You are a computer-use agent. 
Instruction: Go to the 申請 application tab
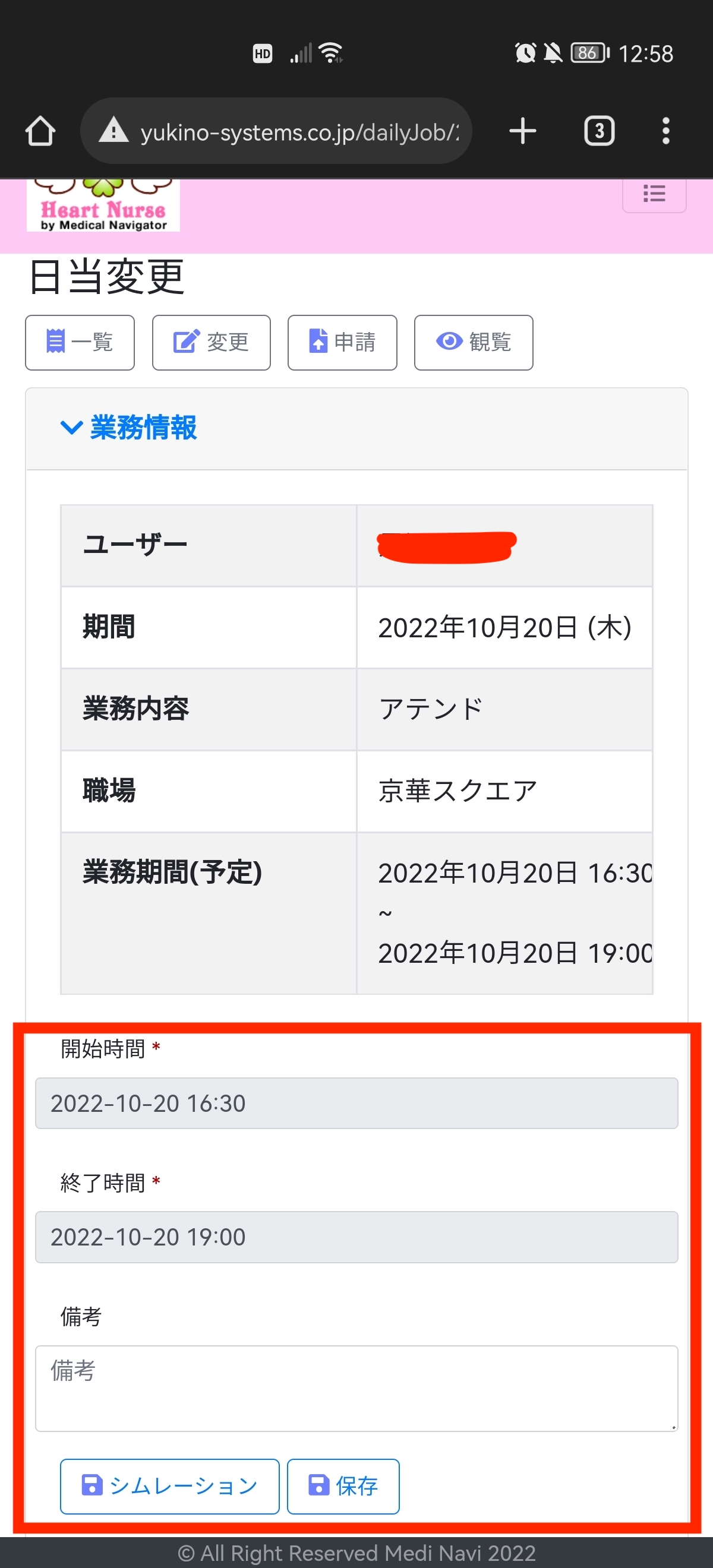click(342, 343)
